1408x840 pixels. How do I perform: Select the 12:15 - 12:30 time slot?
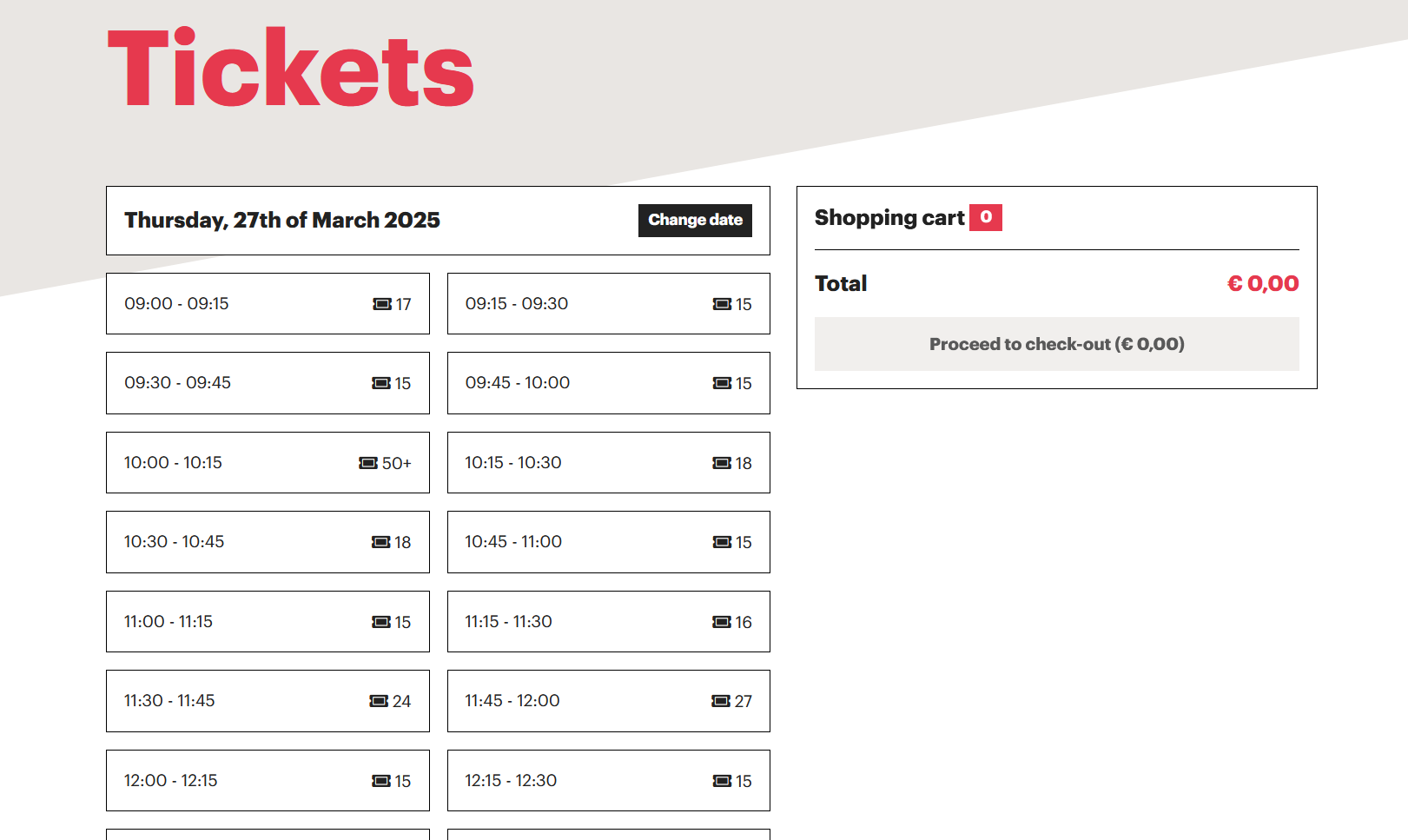(608, 781)
